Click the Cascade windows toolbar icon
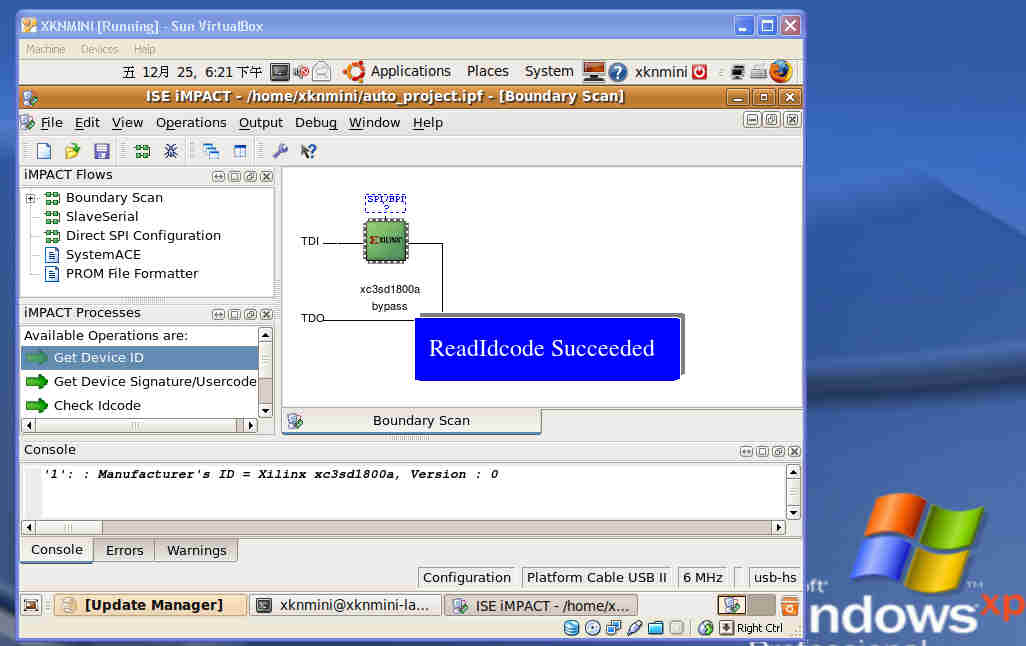This screenshot has width=1026, height=646. [211, 151]
